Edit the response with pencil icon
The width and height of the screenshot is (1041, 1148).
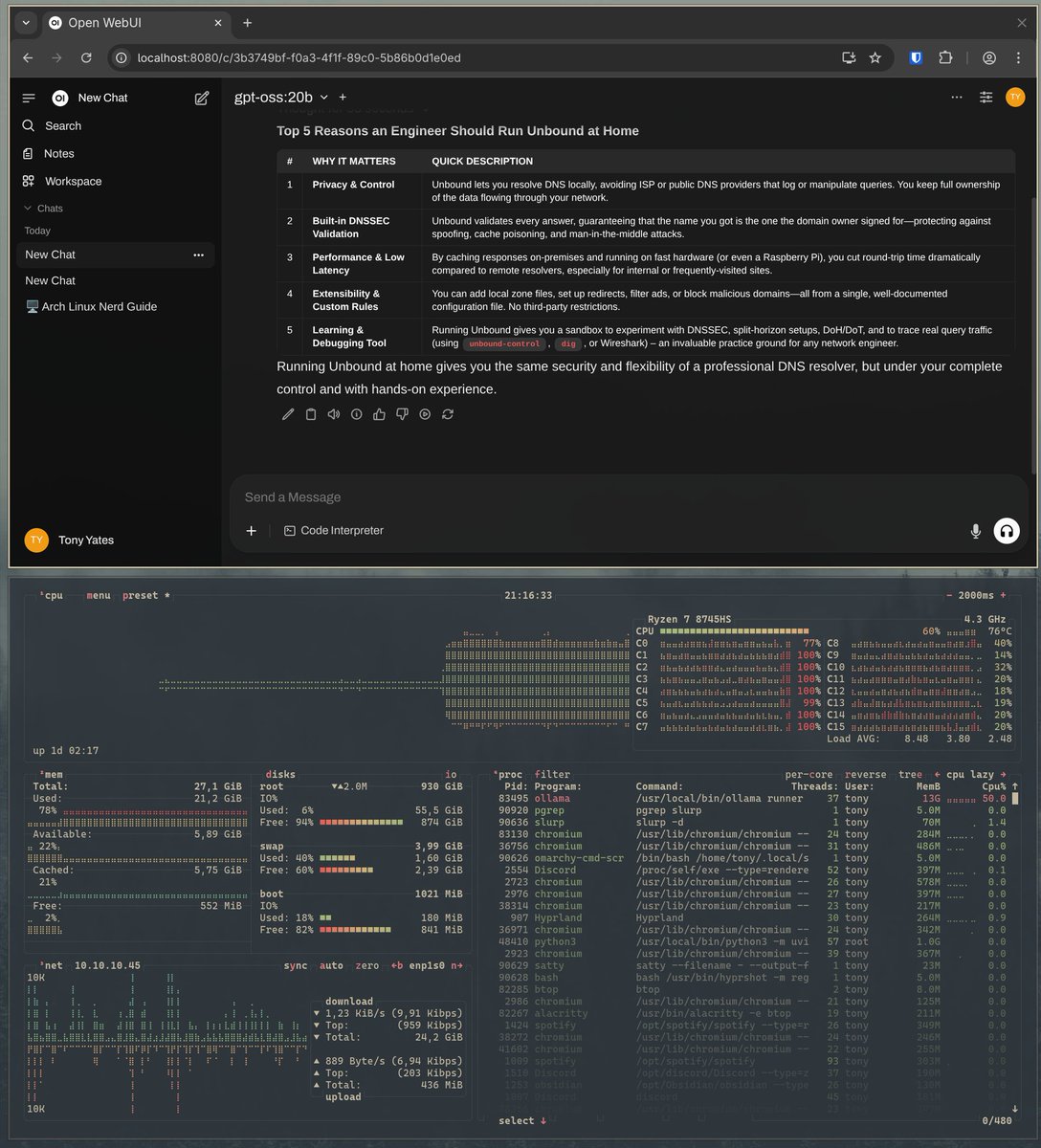tap(288, 414)
